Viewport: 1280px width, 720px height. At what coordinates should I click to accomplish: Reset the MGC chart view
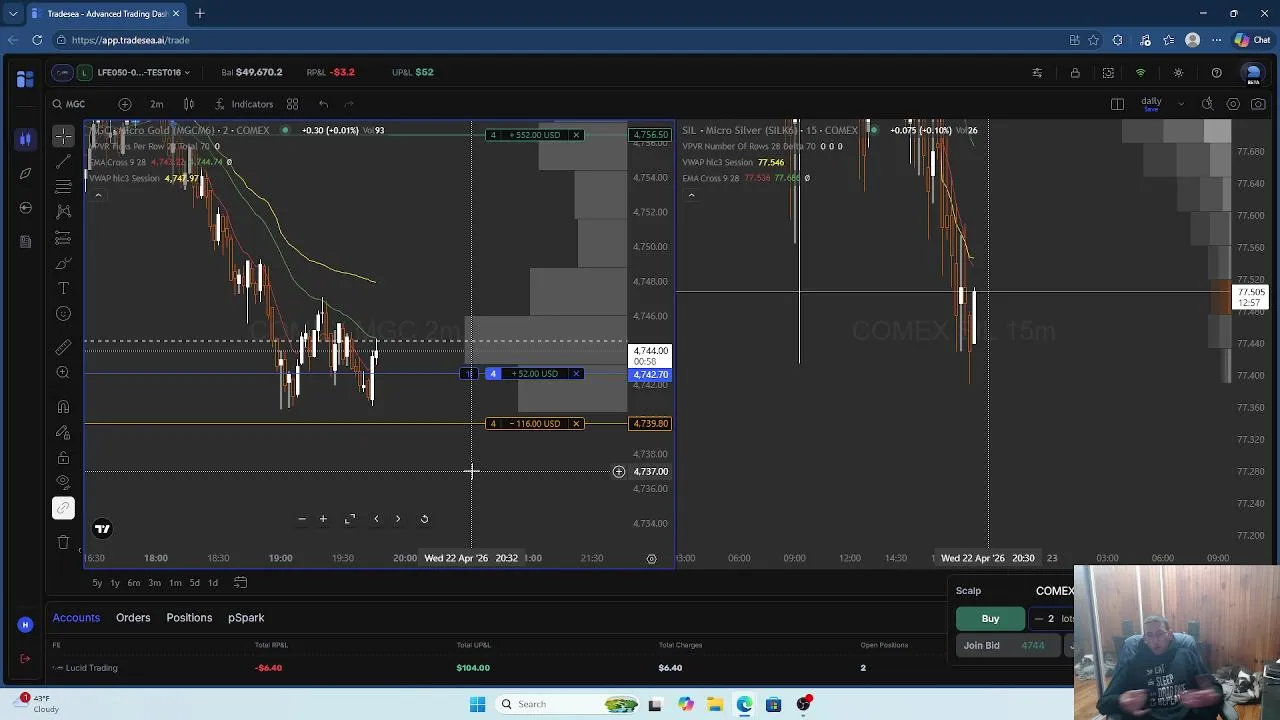[424, 519]
